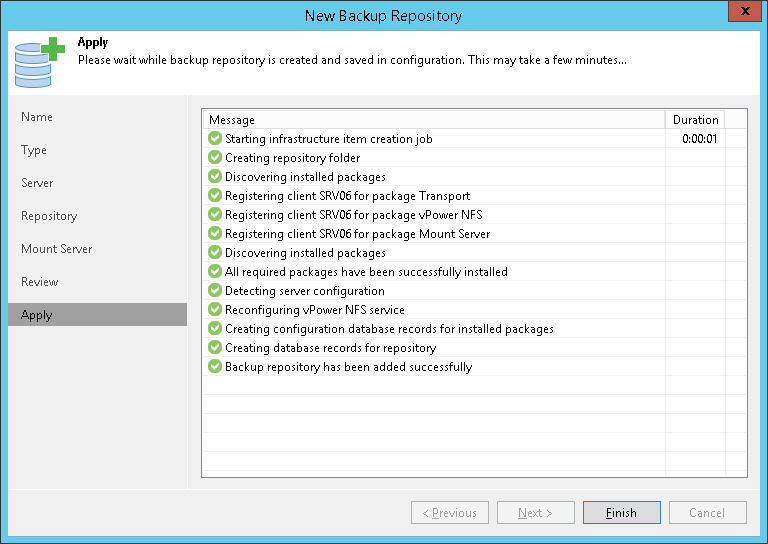The width and height of the screenshot is (768, 544).
Task: Open the Review step in sidebar
Action: tap(40, 282)
